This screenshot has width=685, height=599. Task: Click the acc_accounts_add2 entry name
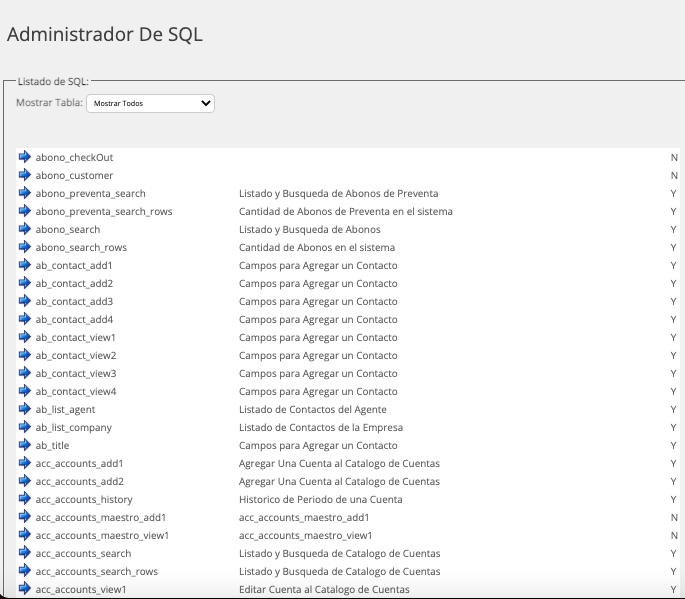[80, 481]
